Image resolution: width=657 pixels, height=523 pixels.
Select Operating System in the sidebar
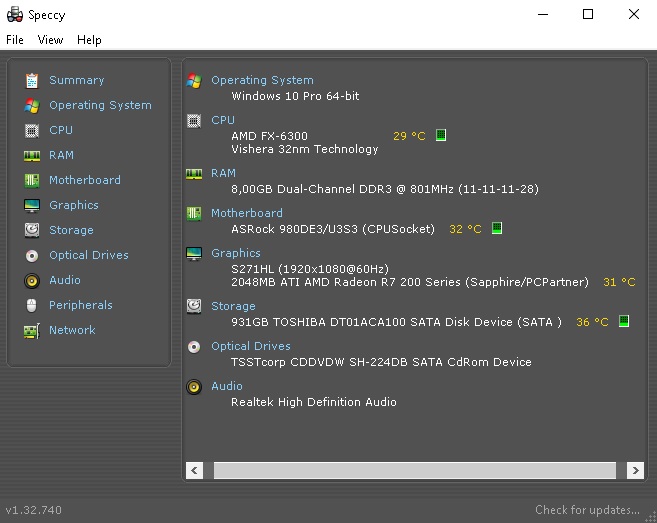(101, 105)
